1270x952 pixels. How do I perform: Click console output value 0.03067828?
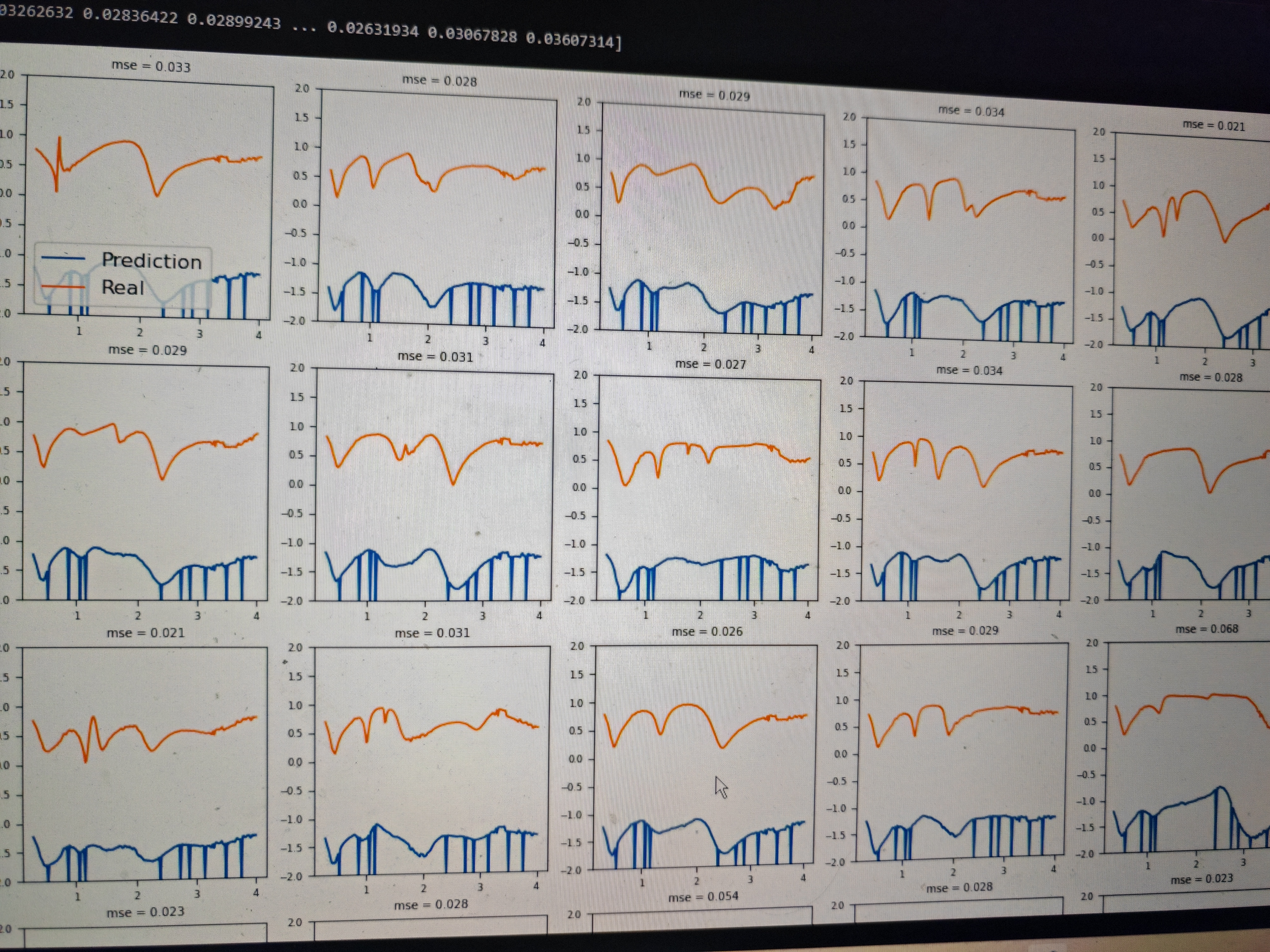472,35
